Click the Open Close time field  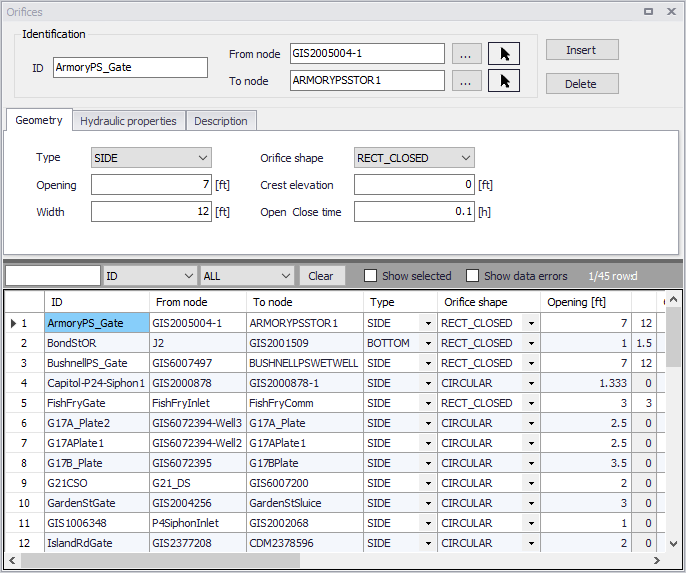[x=414, y=212]
